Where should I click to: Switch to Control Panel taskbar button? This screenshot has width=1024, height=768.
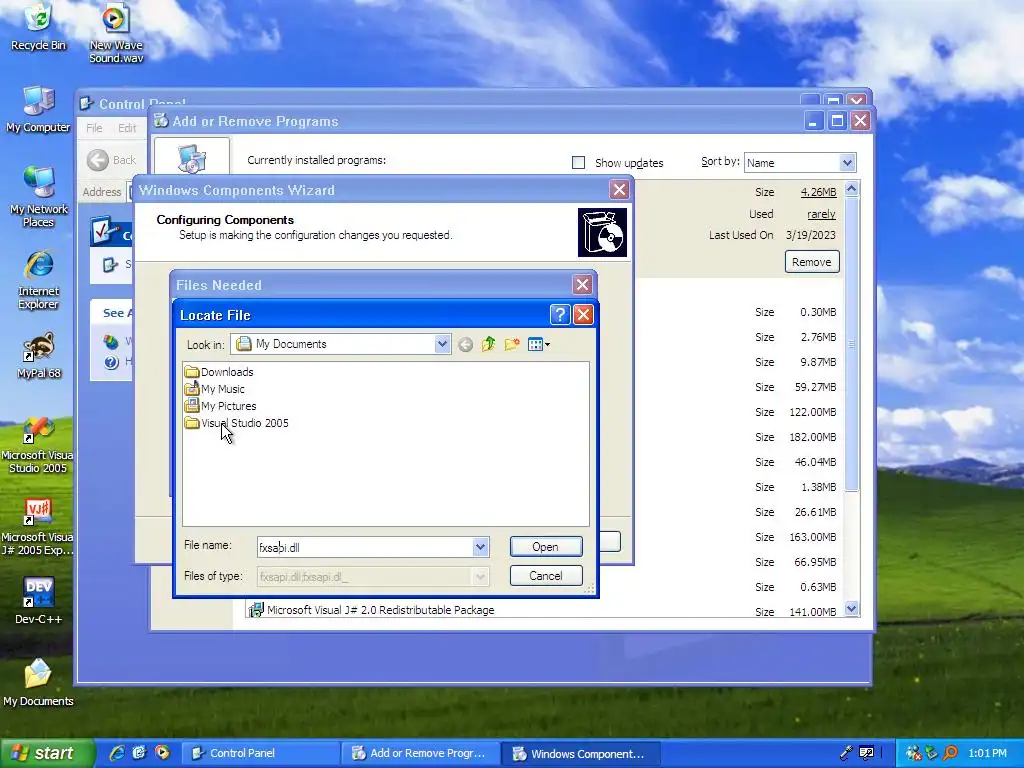coord(260,753)
